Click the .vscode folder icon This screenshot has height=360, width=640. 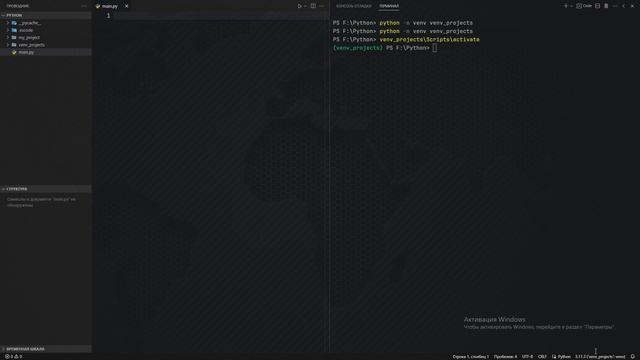point(14,30)
